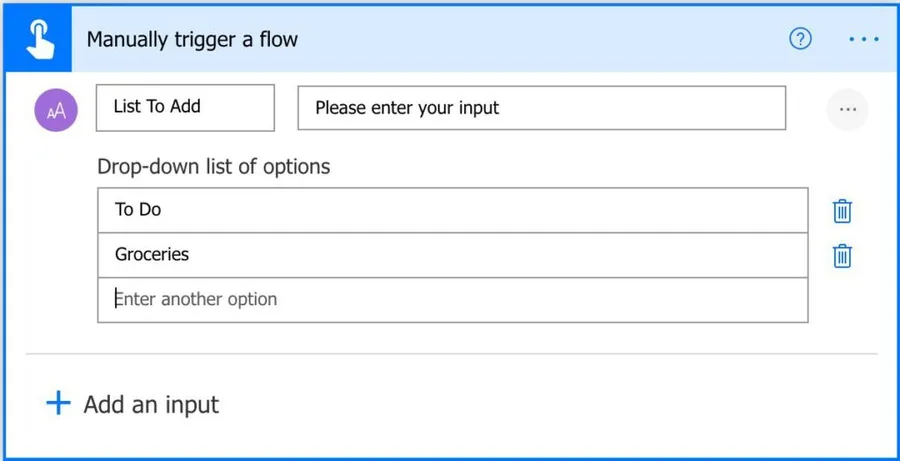Click the "Add an input" text
This screenshot has height=461, width=900.
(151, 405)
